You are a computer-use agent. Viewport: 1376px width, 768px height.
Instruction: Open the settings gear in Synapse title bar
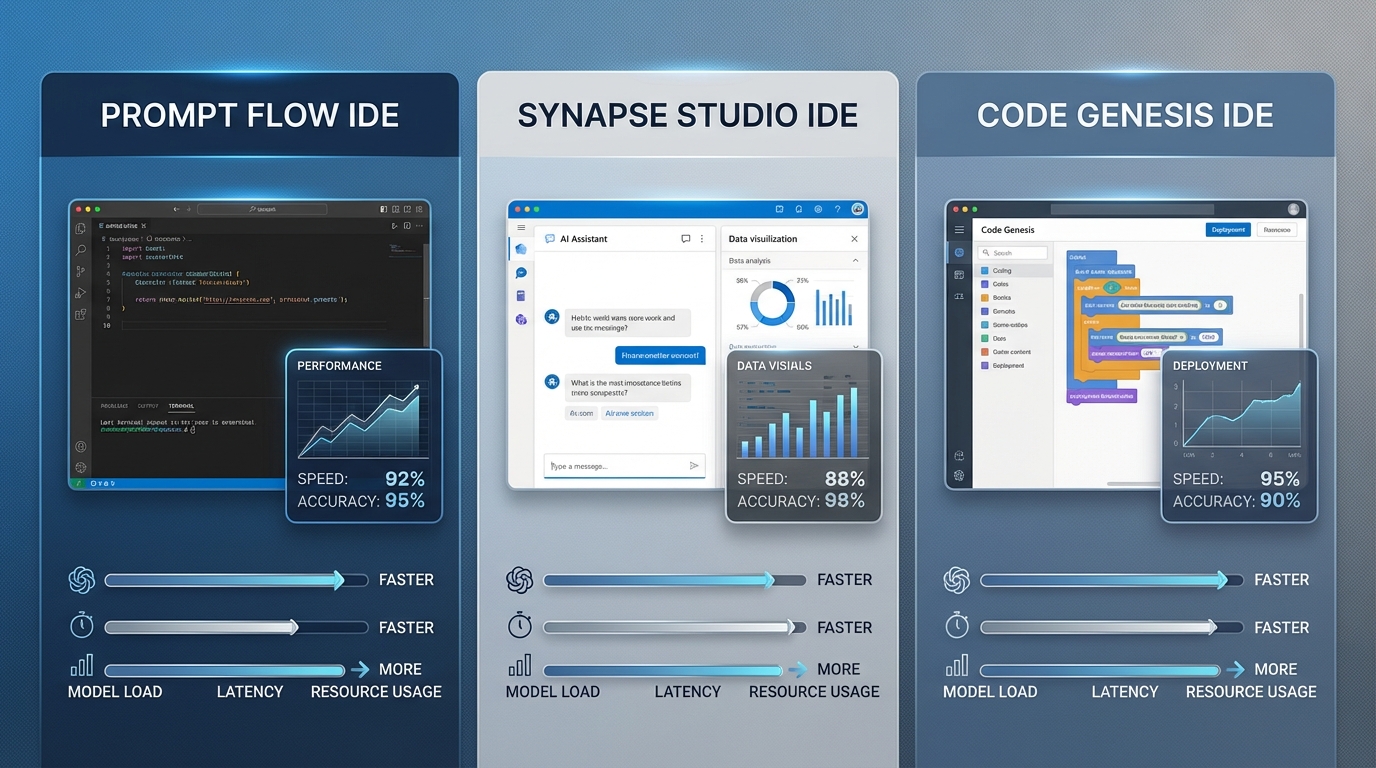pos(818,210)
